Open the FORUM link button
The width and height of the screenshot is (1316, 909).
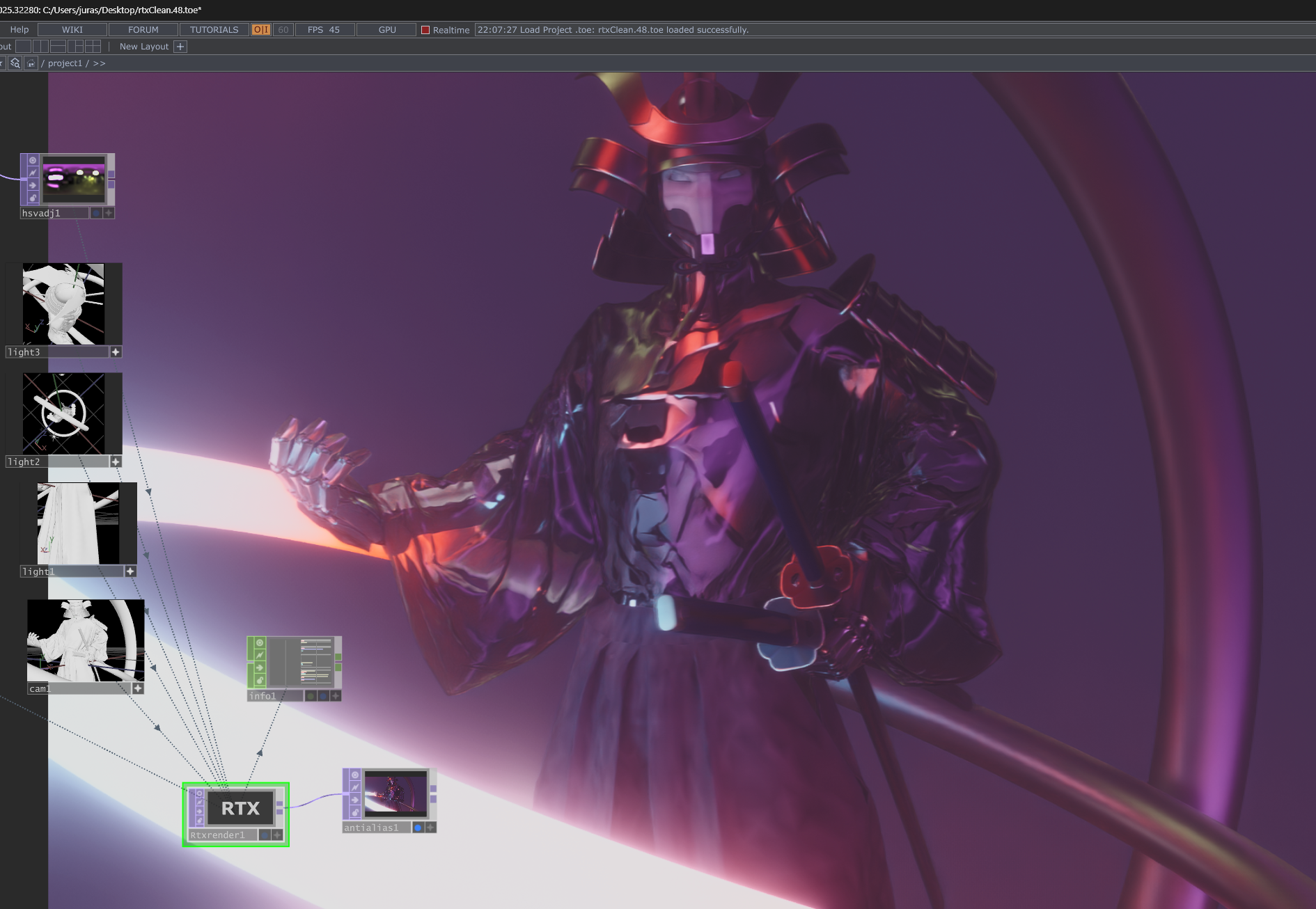143,30
